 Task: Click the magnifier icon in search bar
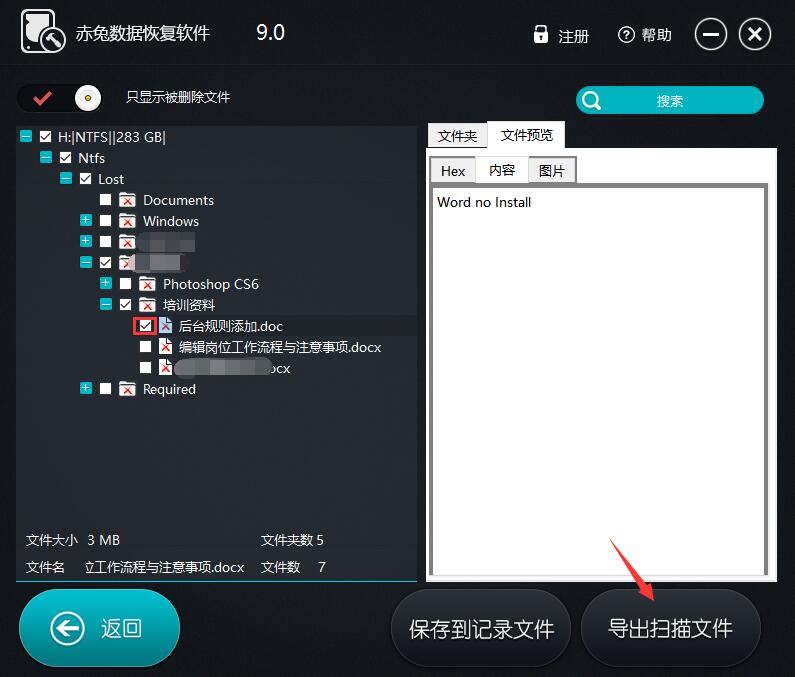coord(592,100)
